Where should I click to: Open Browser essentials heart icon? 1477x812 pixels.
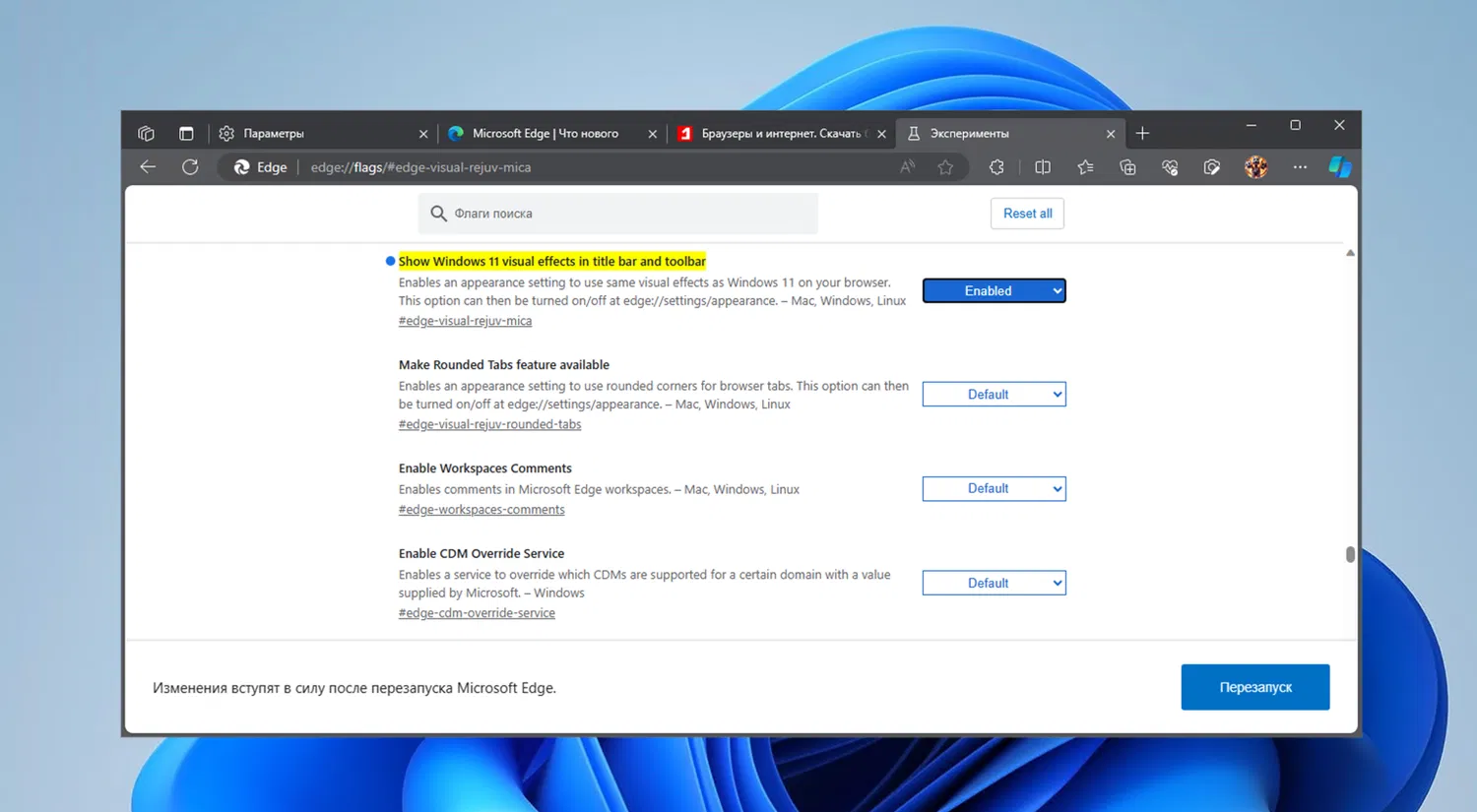pos(1170,167)
